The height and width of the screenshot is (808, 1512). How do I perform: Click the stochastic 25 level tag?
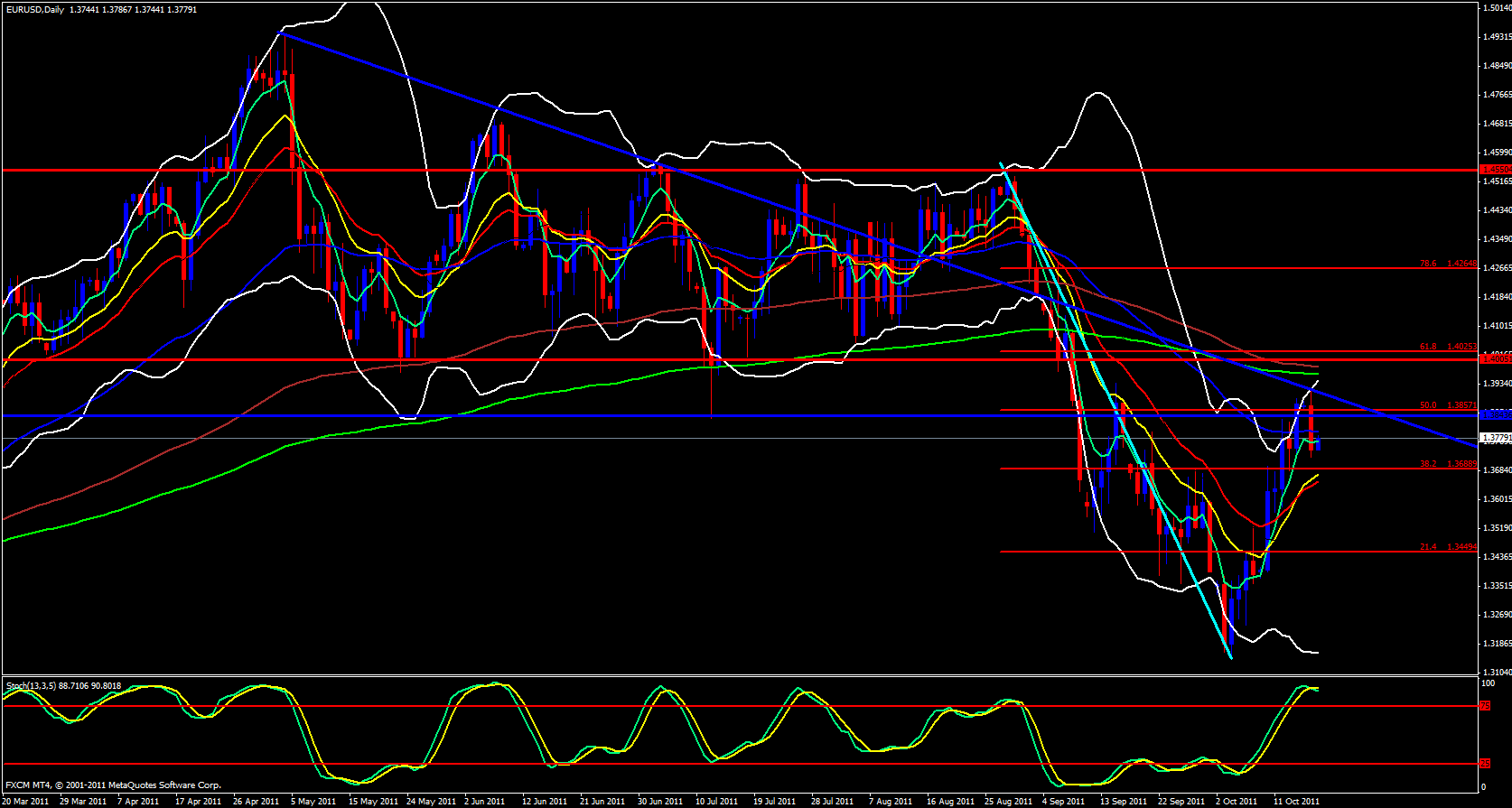tap(1485, 764)
